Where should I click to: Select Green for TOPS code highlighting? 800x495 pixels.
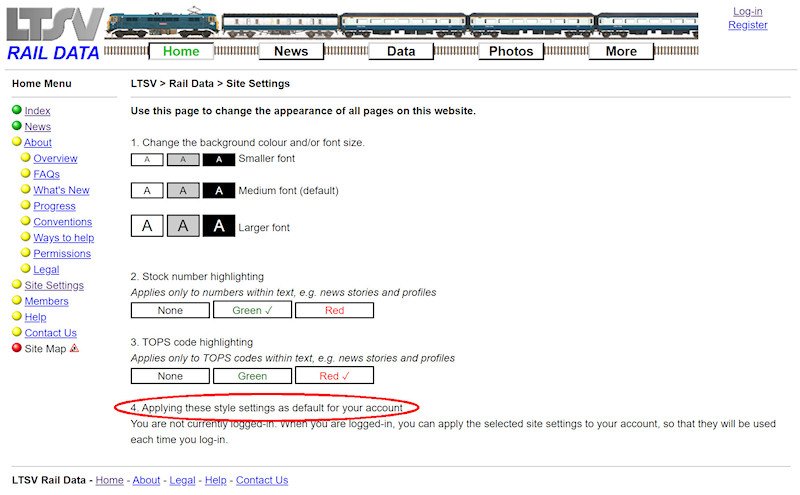point(252,376)
